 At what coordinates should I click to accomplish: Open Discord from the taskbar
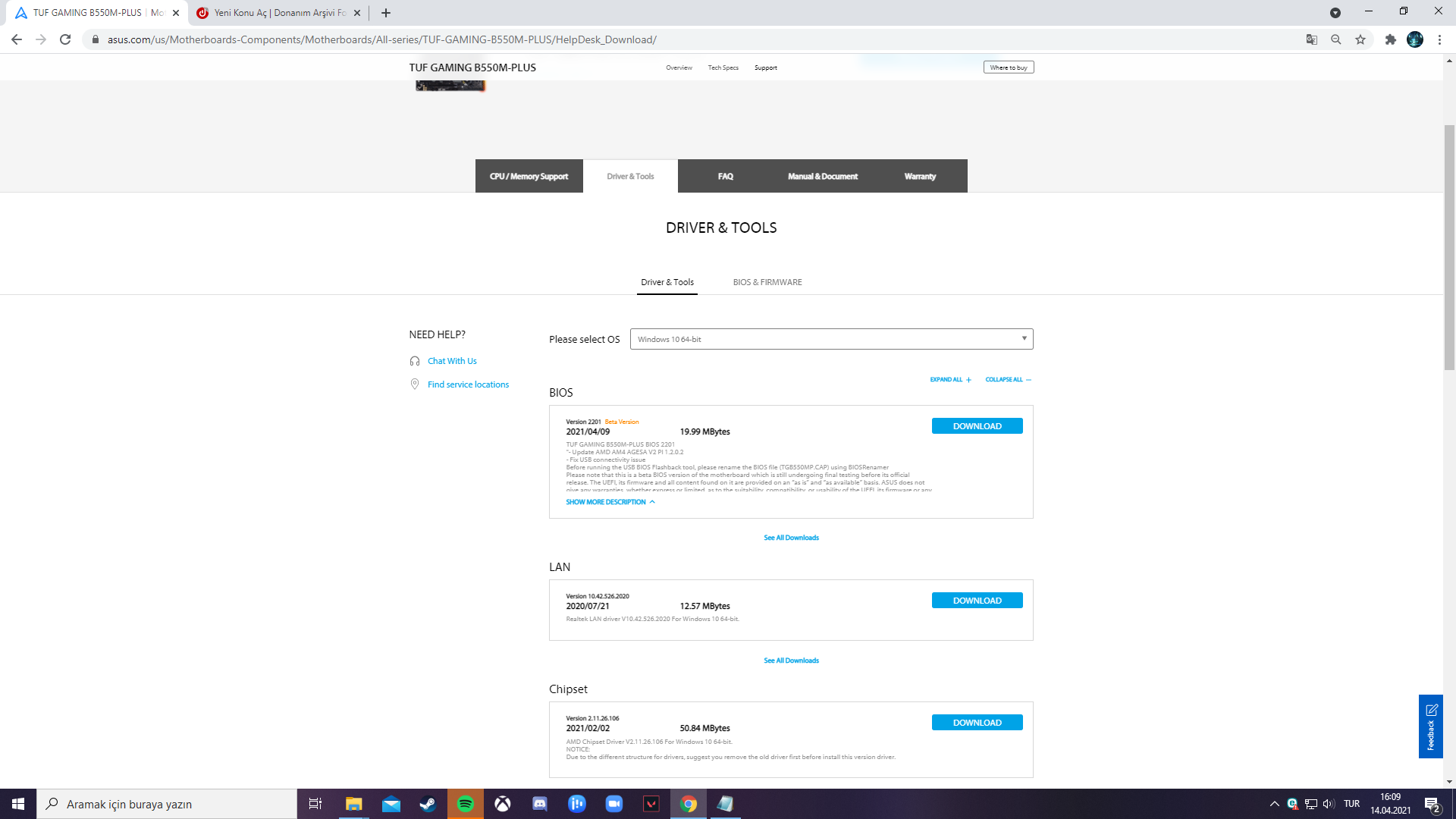coord(540,804)
